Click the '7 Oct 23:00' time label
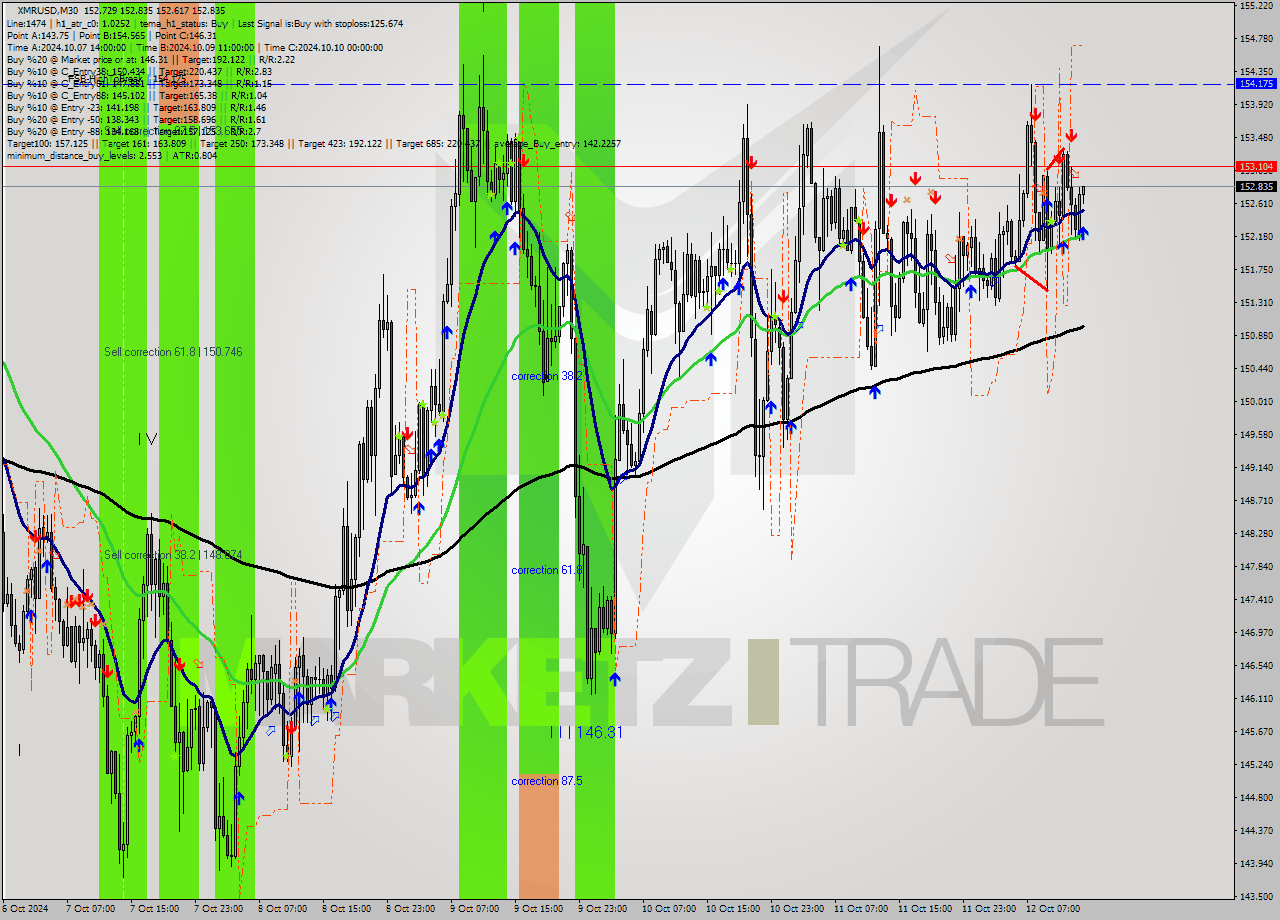1280x920 pixels. point(218,909)
